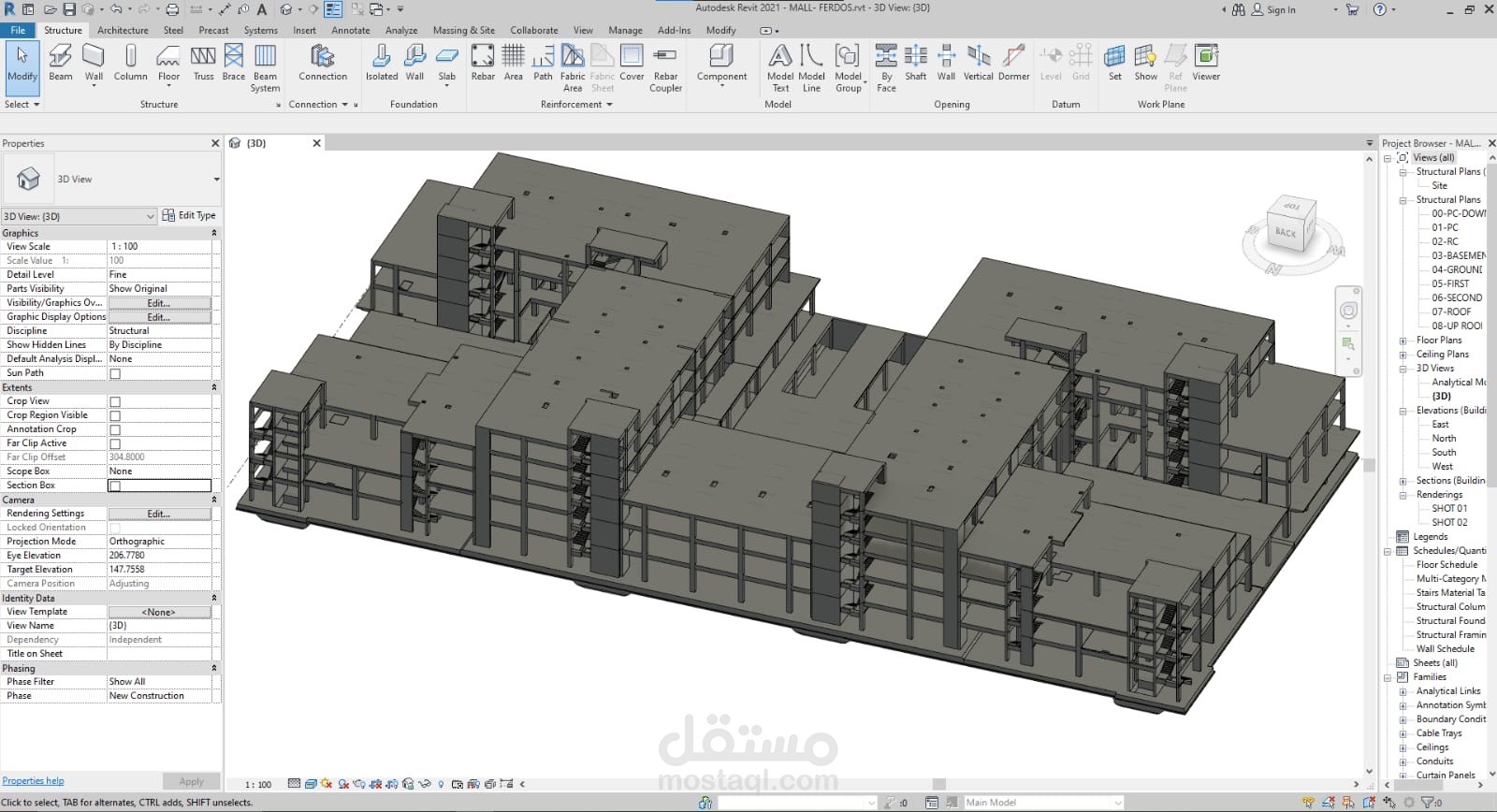Click the Set work plane tool

point(1114,64)
